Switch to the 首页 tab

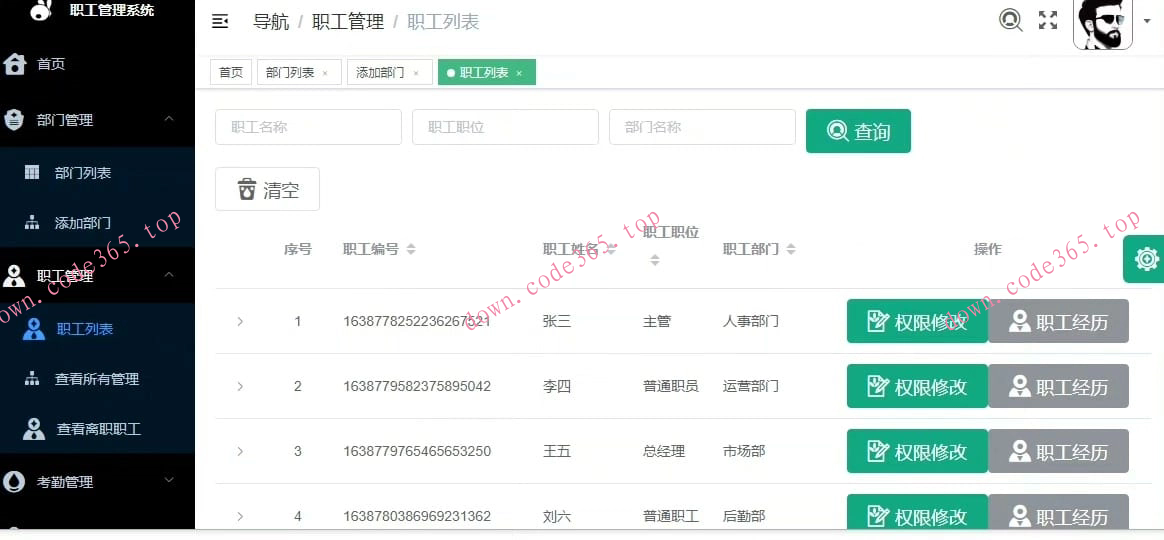[x=231, y=73]
